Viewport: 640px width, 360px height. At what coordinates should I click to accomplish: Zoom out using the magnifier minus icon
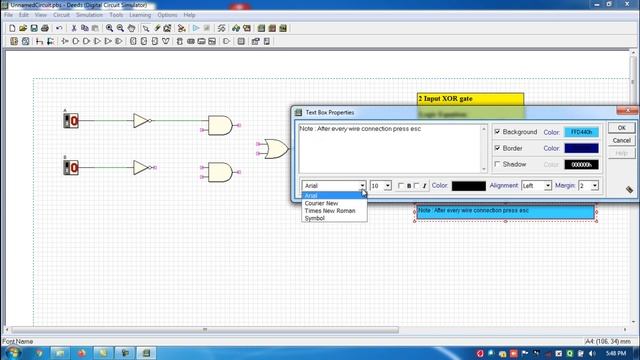point(120,28)
